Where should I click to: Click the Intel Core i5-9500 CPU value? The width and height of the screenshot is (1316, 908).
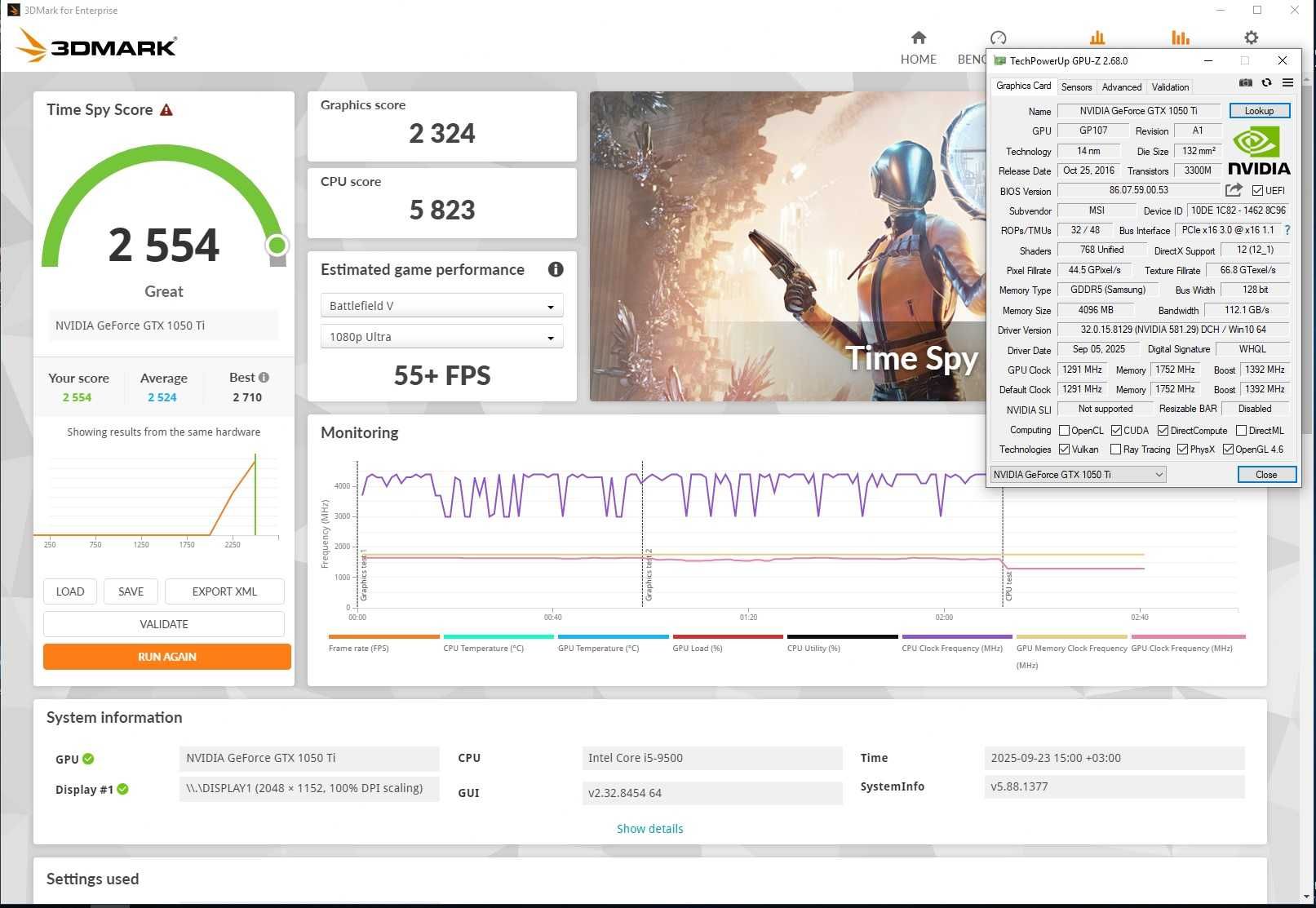point(712,758)
